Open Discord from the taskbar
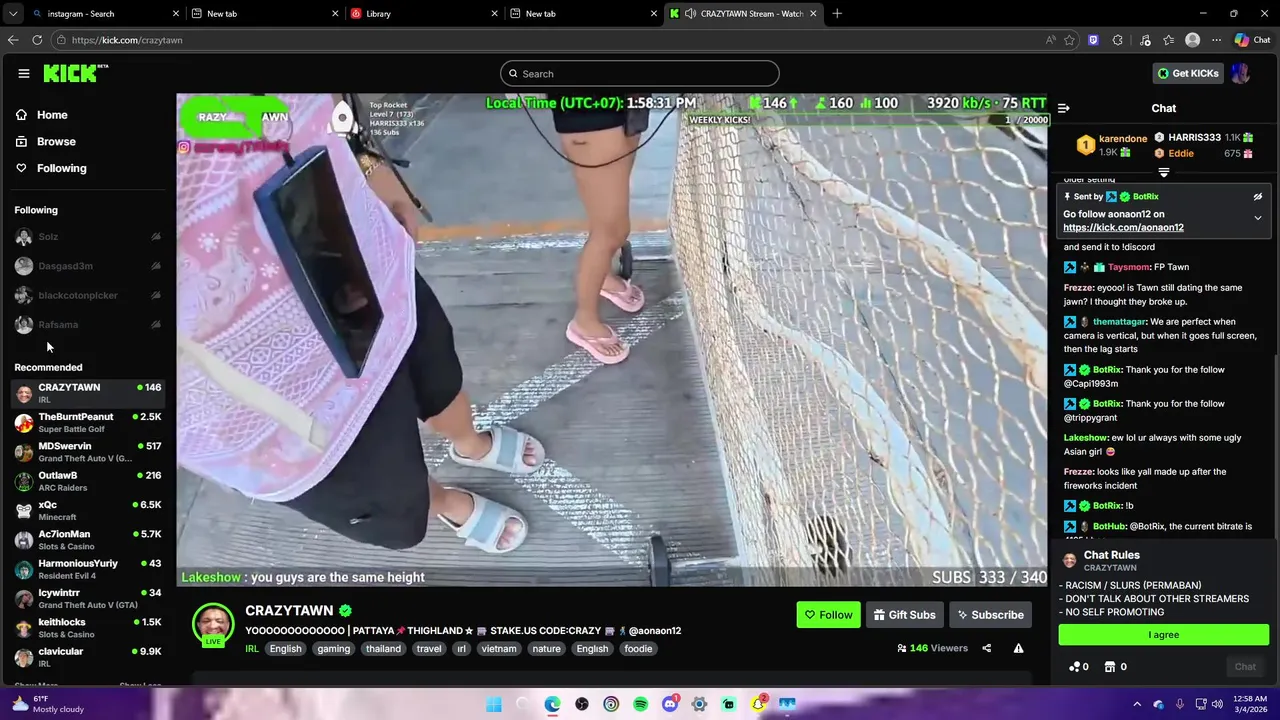The image size is (1280, 720). (x=670, y=705)
